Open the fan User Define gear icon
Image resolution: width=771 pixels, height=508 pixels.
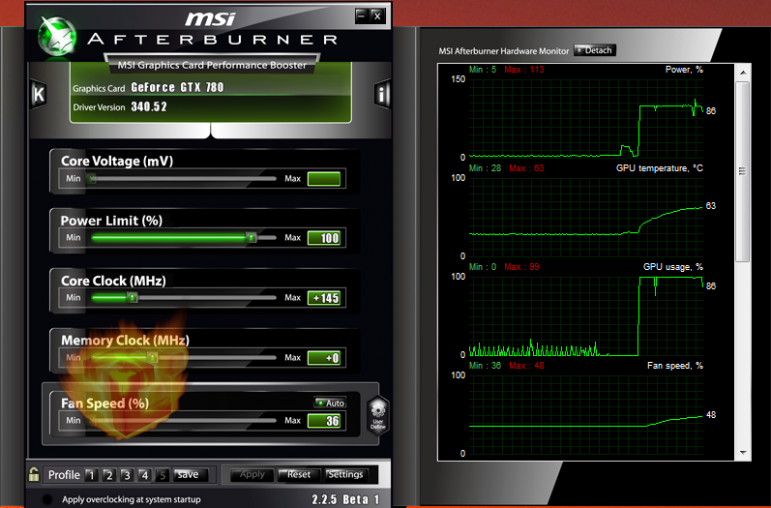coord(378,415)
